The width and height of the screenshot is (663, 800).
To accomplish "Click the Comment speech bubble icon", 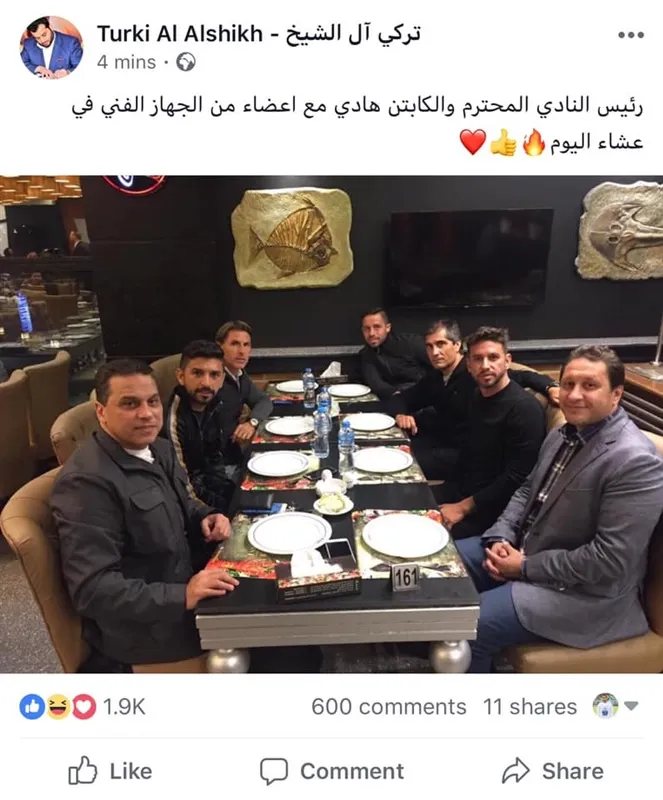I will [x=274, y=770].
